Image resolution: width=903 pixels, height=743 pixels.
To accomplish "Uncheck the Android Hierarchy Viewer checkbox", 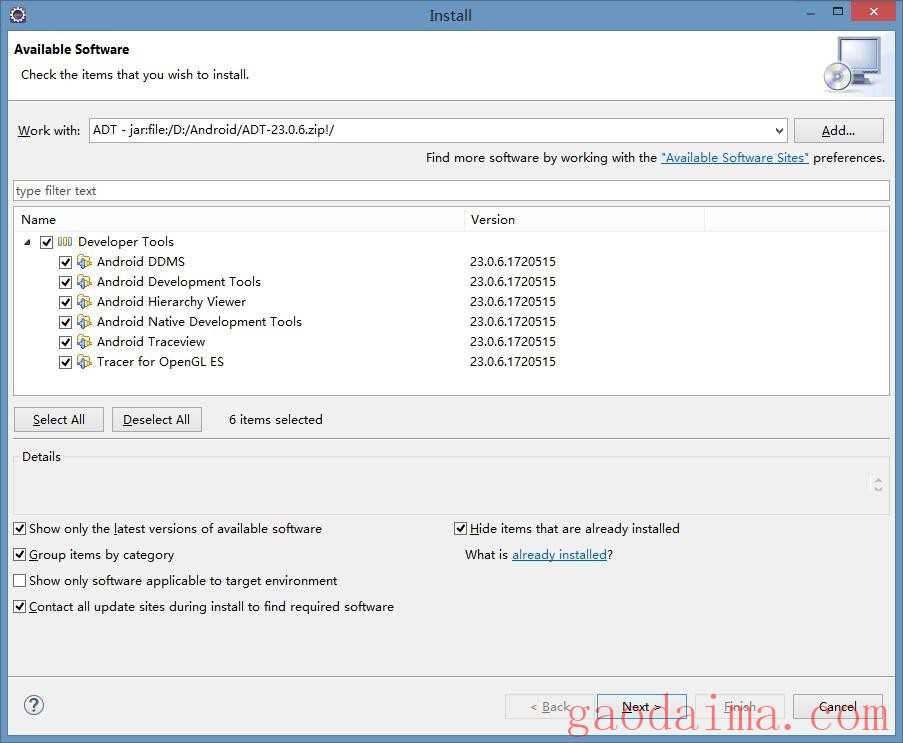I will (66, 302).
